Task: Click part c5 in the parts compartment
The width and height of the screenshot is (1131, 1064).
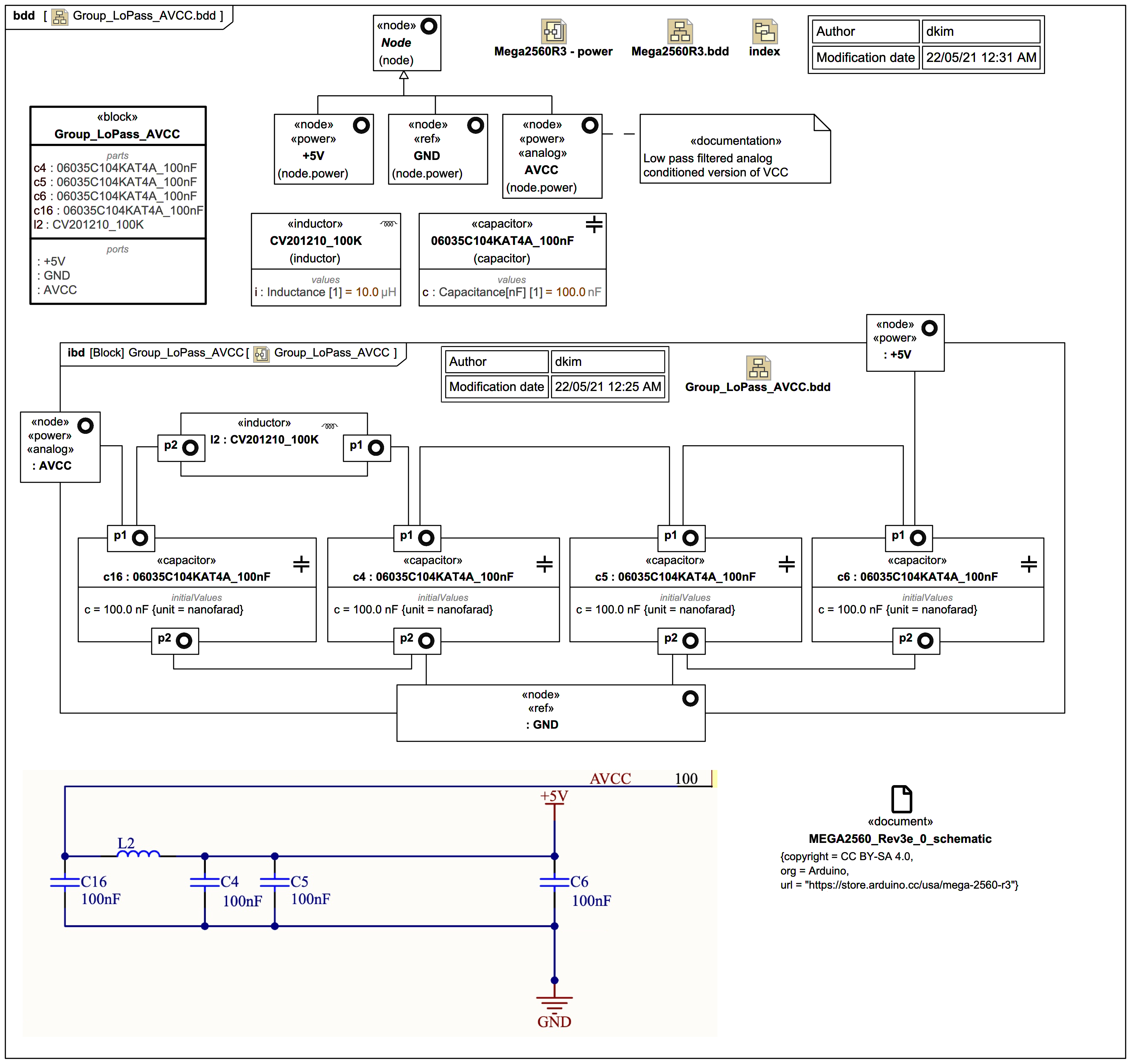Action: click(x=115, y=182)
